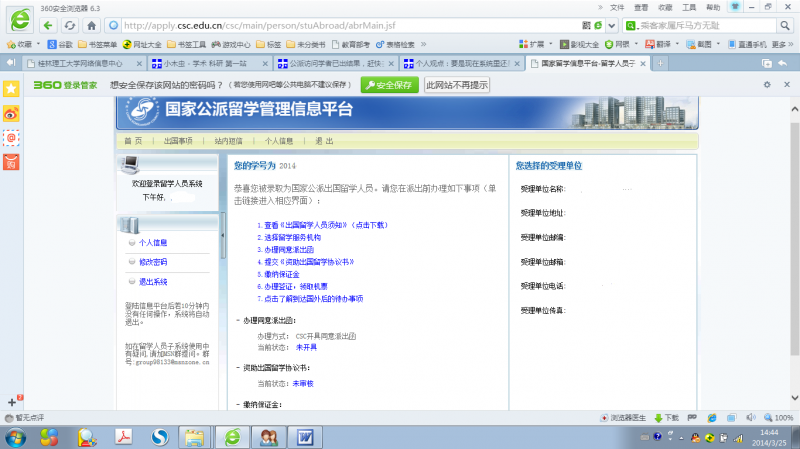The height and width of the screenshot is (449, 800).
Task: Collapse the left panel with splitter arrow
Action: click(222, 236)
